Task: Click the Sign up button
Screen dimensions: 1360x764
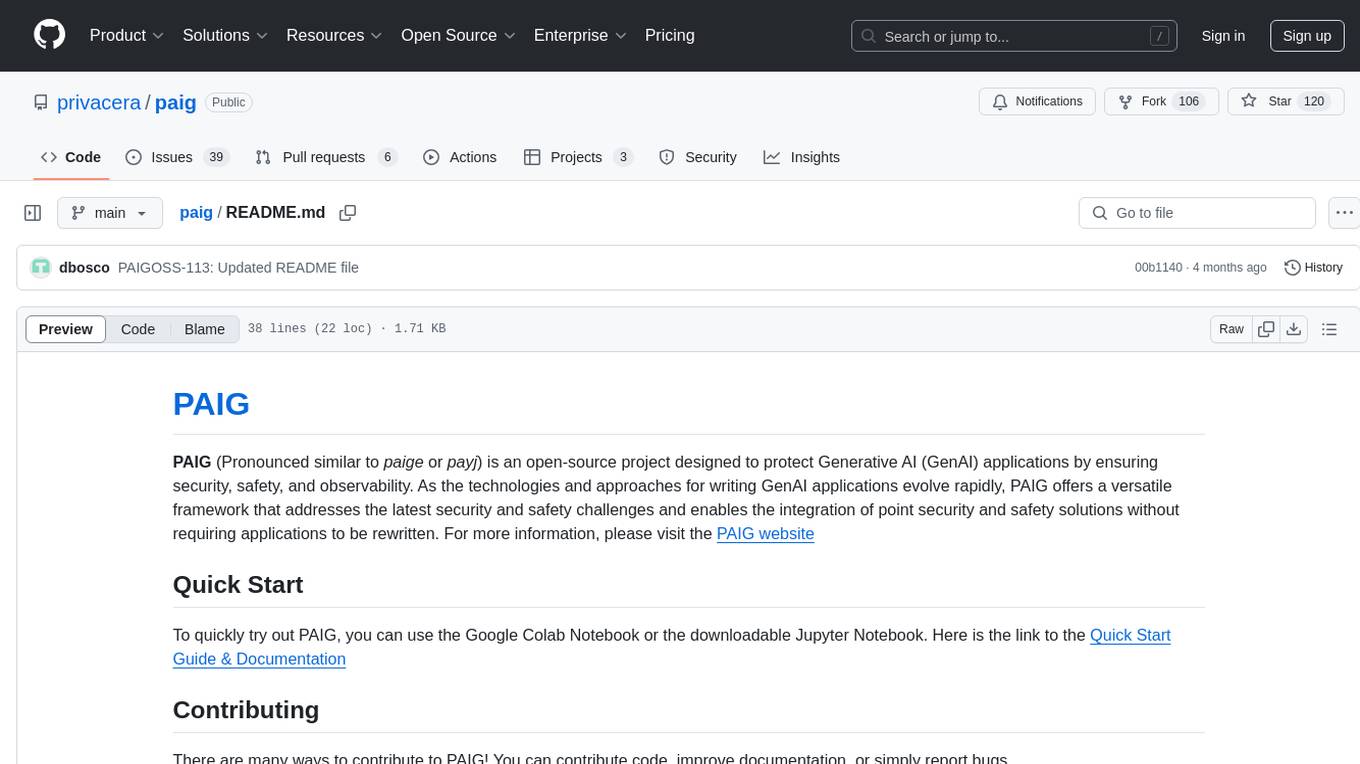Action: [1307, 36]
